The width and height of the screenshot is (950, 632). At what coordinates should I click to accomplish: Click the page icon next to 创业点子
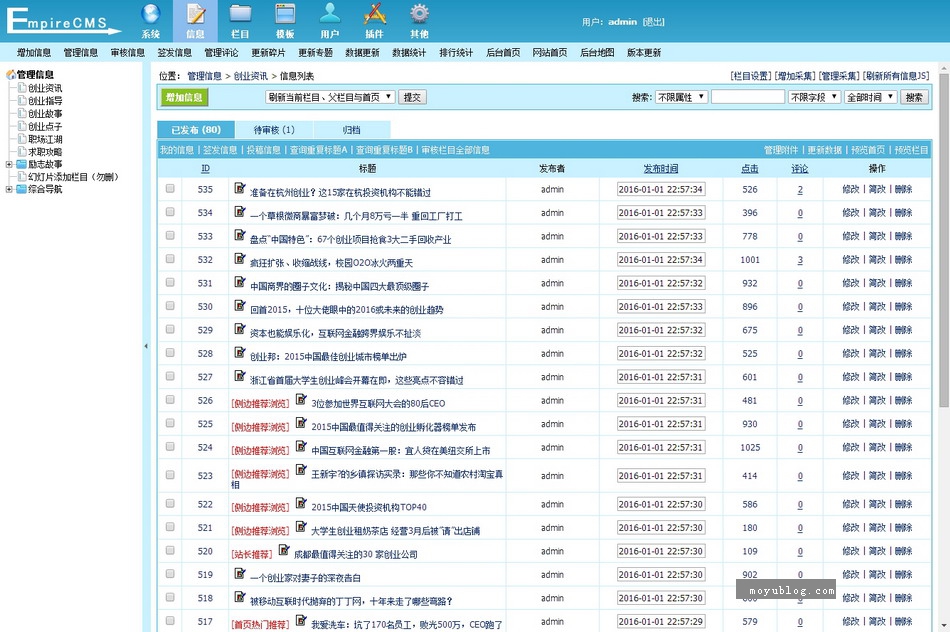22,126
